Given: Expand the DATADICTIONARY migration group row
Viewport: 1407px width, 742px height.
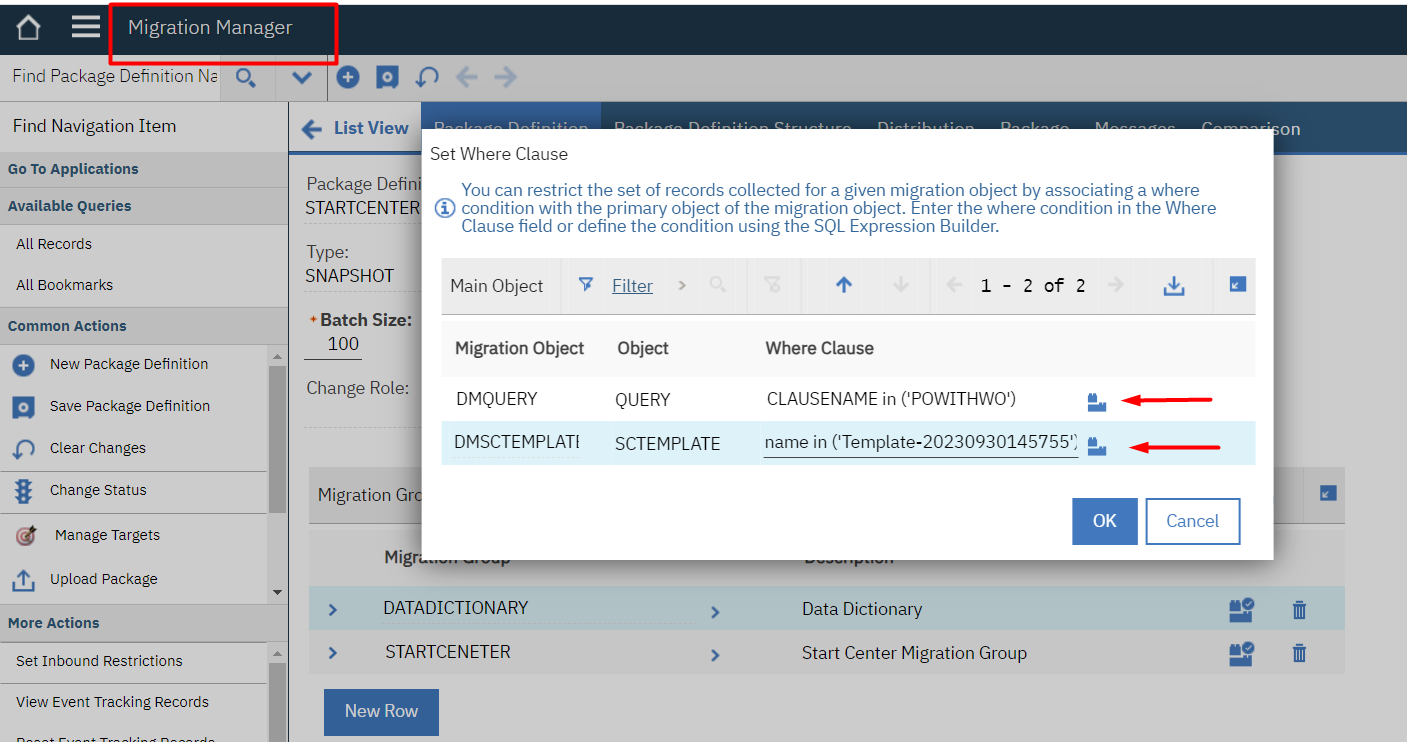Looking at the screenshot, I should click(330, 609).
